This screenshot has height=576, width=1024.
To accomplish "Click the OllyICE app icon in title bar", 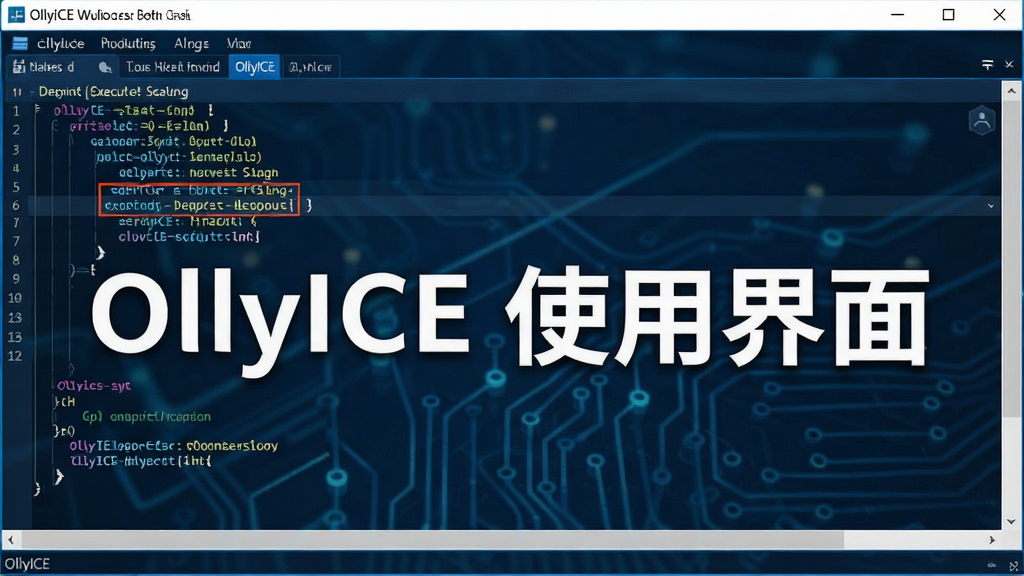I will point(16,14).
